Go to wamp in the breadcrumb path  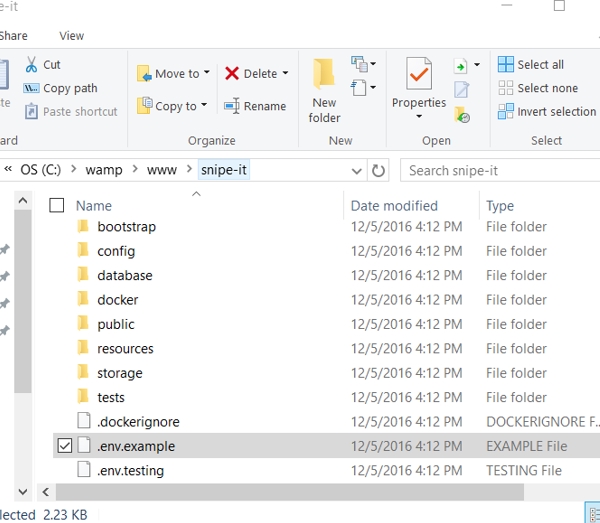[x=104, y=169]
